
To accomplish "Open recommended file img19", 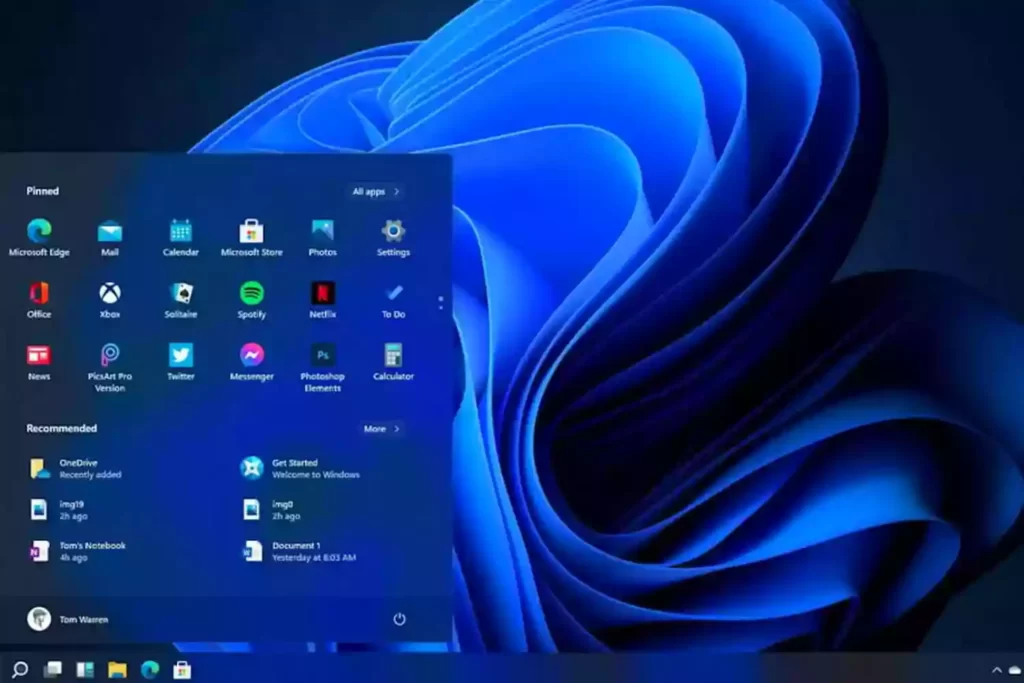I will tap(59, 509).
